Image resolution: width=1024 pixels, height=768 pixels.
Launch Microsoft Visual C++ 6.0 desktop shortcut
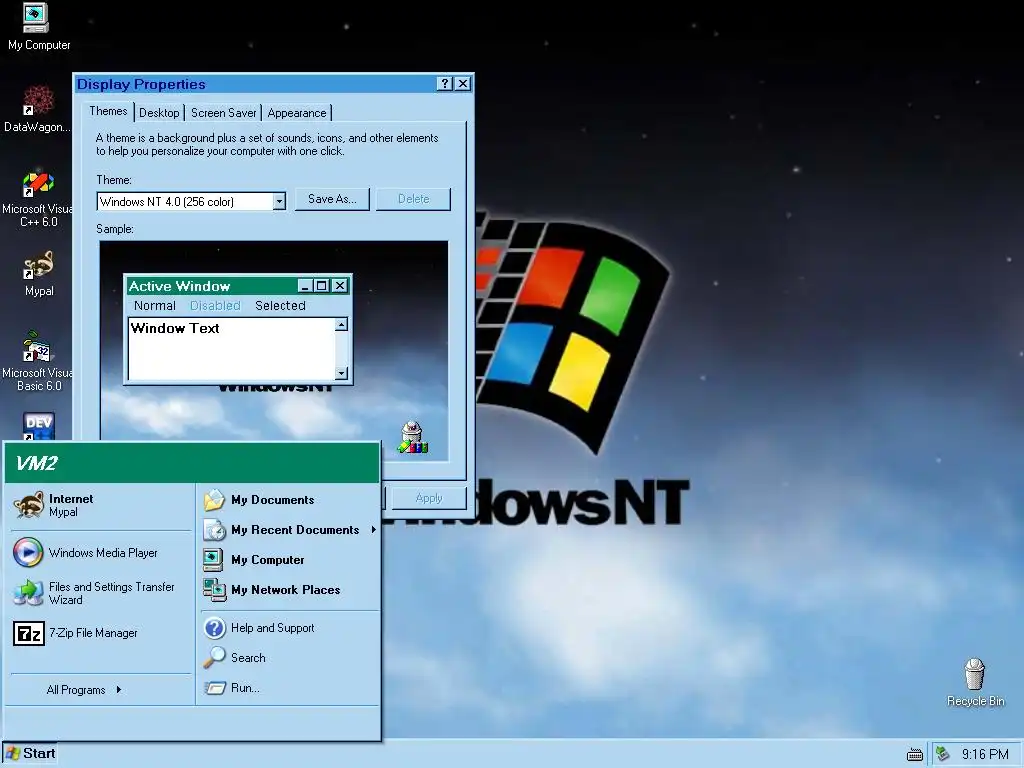(38, 197)
